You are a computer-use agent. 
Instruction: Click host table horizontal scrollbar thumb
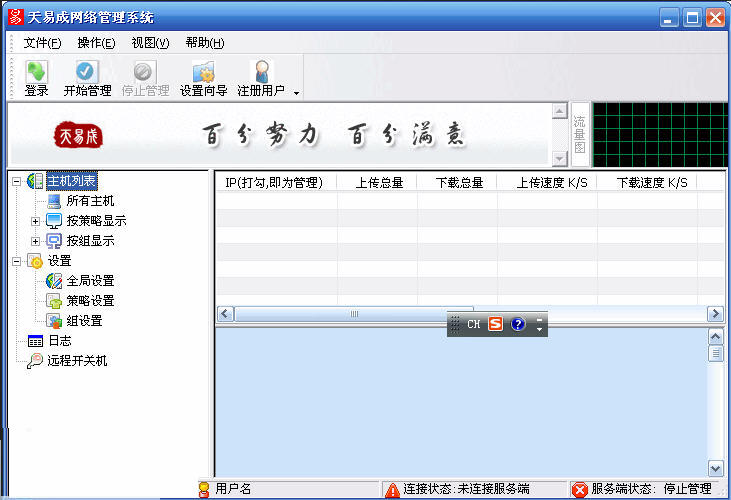(x=354, y=314)
